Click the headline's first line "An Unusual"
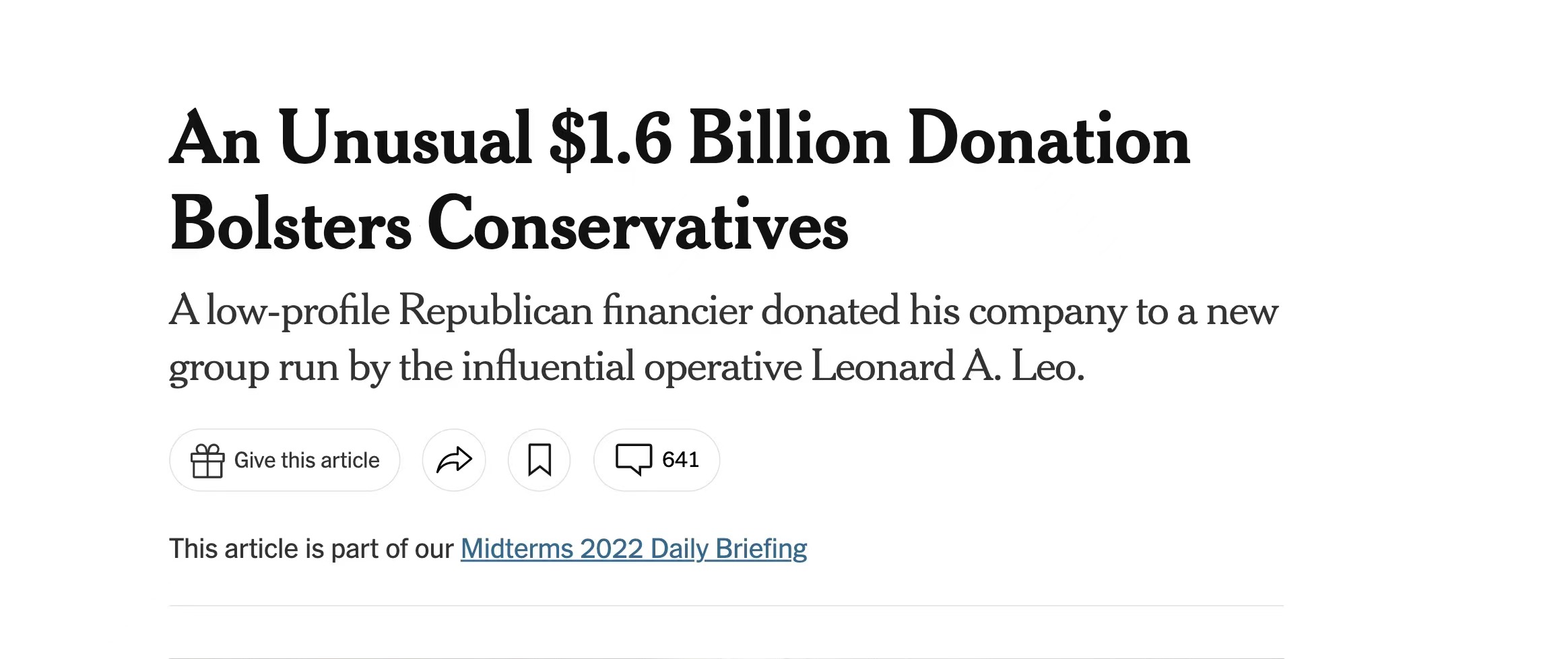 350,139
